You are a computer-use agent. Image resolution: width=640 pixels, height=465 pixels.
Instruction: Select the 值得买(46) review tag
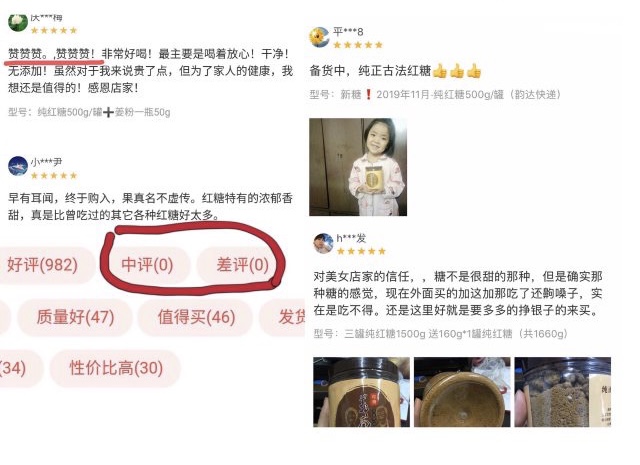196,317
